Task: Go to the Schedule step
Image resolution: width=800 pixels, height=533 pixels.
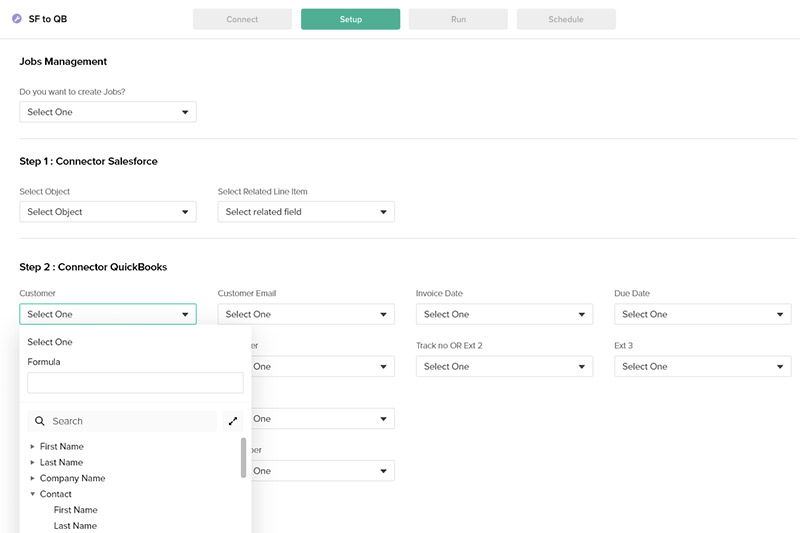Action: click(x=566, y=19)
